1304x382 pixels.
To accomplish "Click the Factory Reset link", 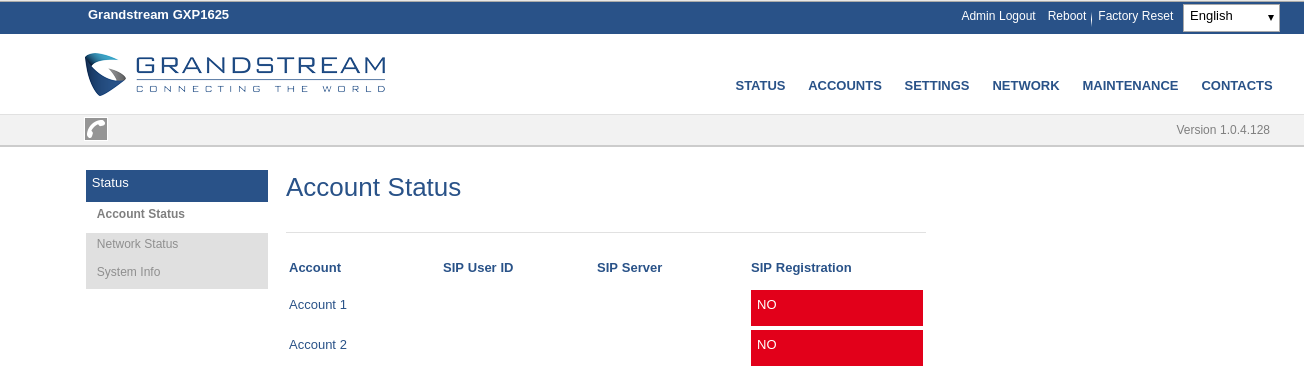I will [x=1135, y=16].
